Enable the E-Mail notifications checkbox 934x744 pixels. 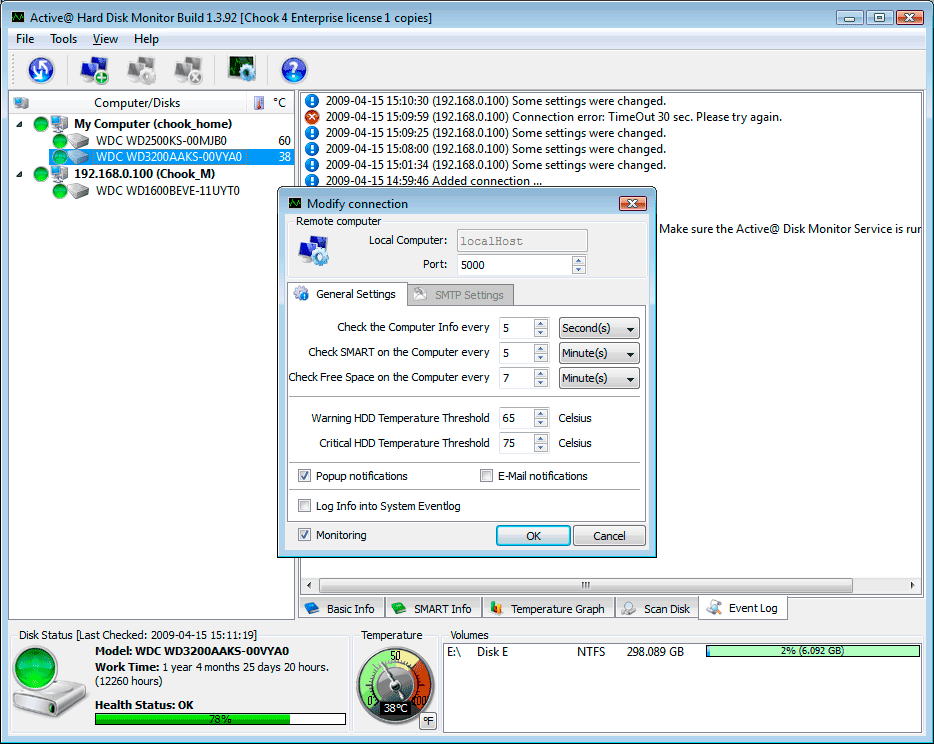486,475
